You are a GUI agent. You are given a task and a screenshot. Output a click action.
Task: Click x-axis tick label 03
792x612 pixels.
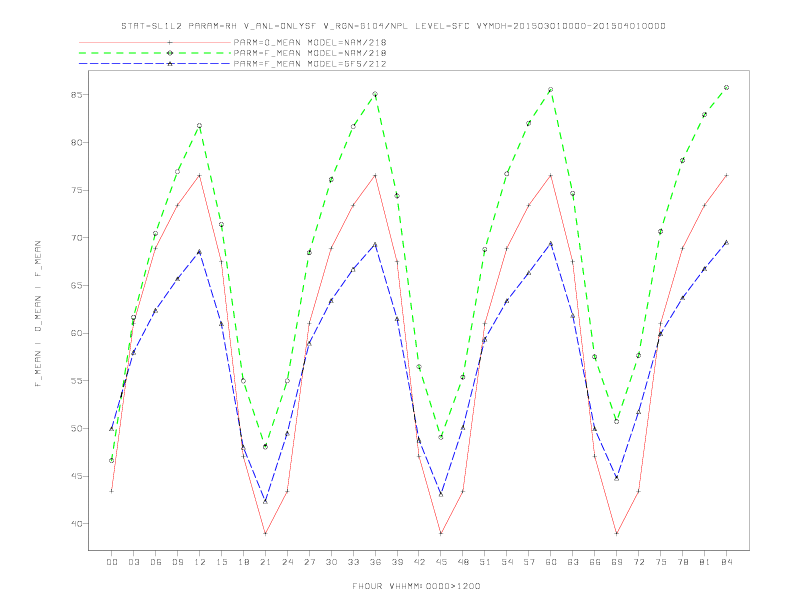(x=133, y=562)
